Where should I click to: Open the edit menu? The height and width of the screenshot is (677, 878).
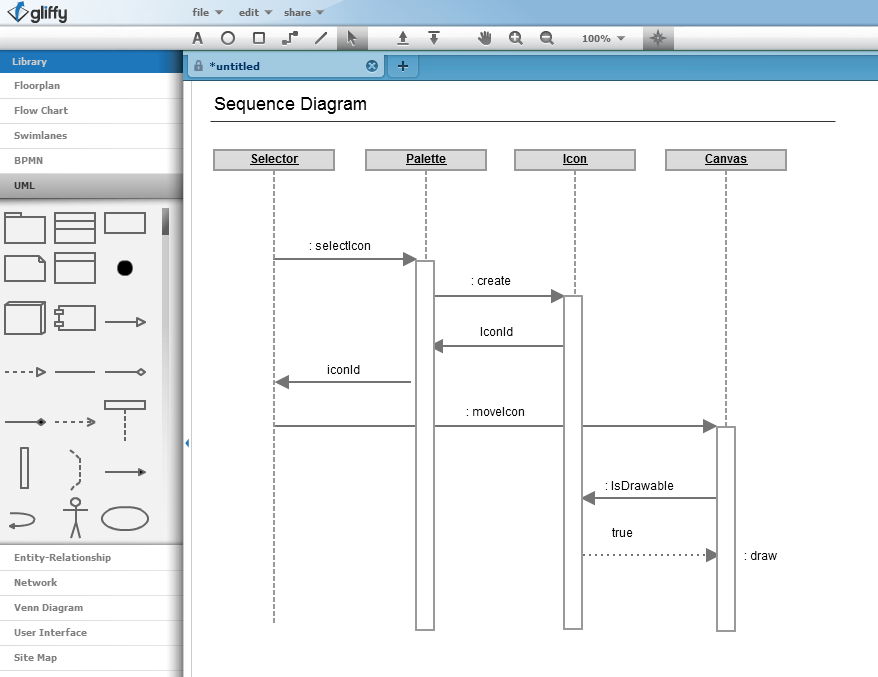click(251, 12)
